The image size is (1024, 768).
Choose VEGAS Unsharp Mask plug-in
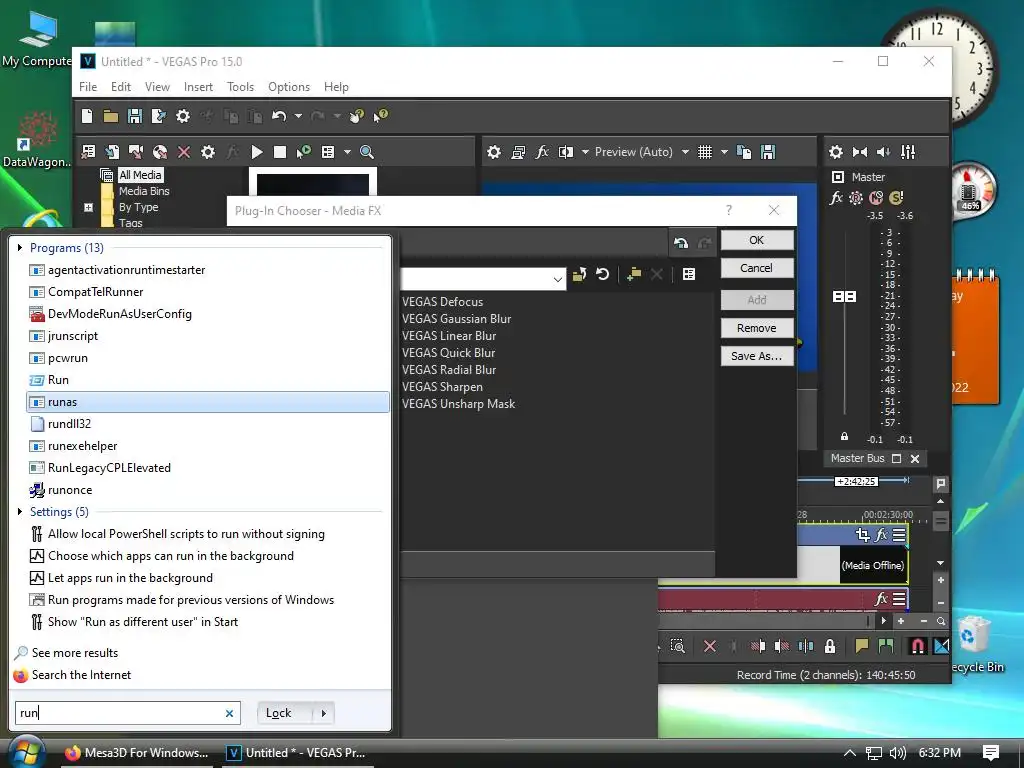[458, 404]
